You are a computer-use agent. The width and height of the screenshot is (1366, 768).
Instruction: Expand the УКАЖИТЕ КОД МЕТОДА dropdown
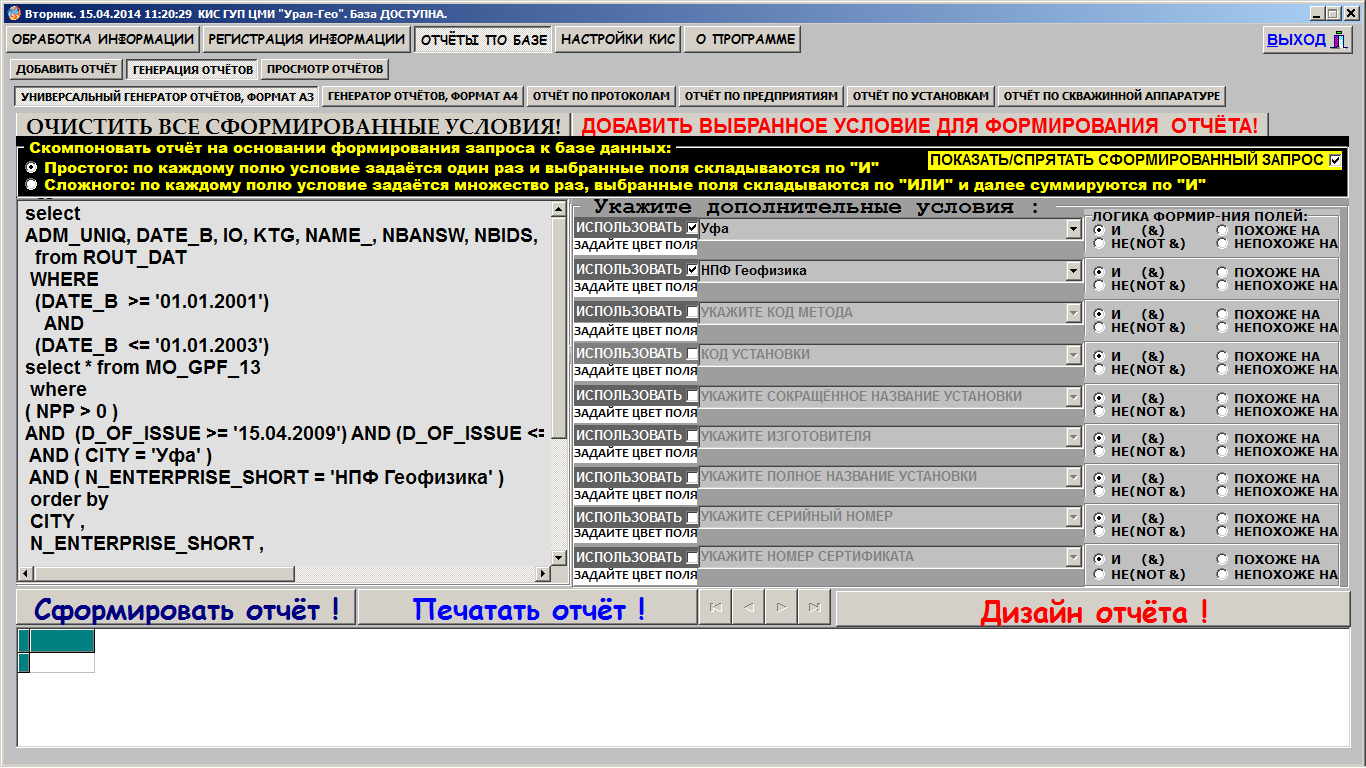(1074, 313)
